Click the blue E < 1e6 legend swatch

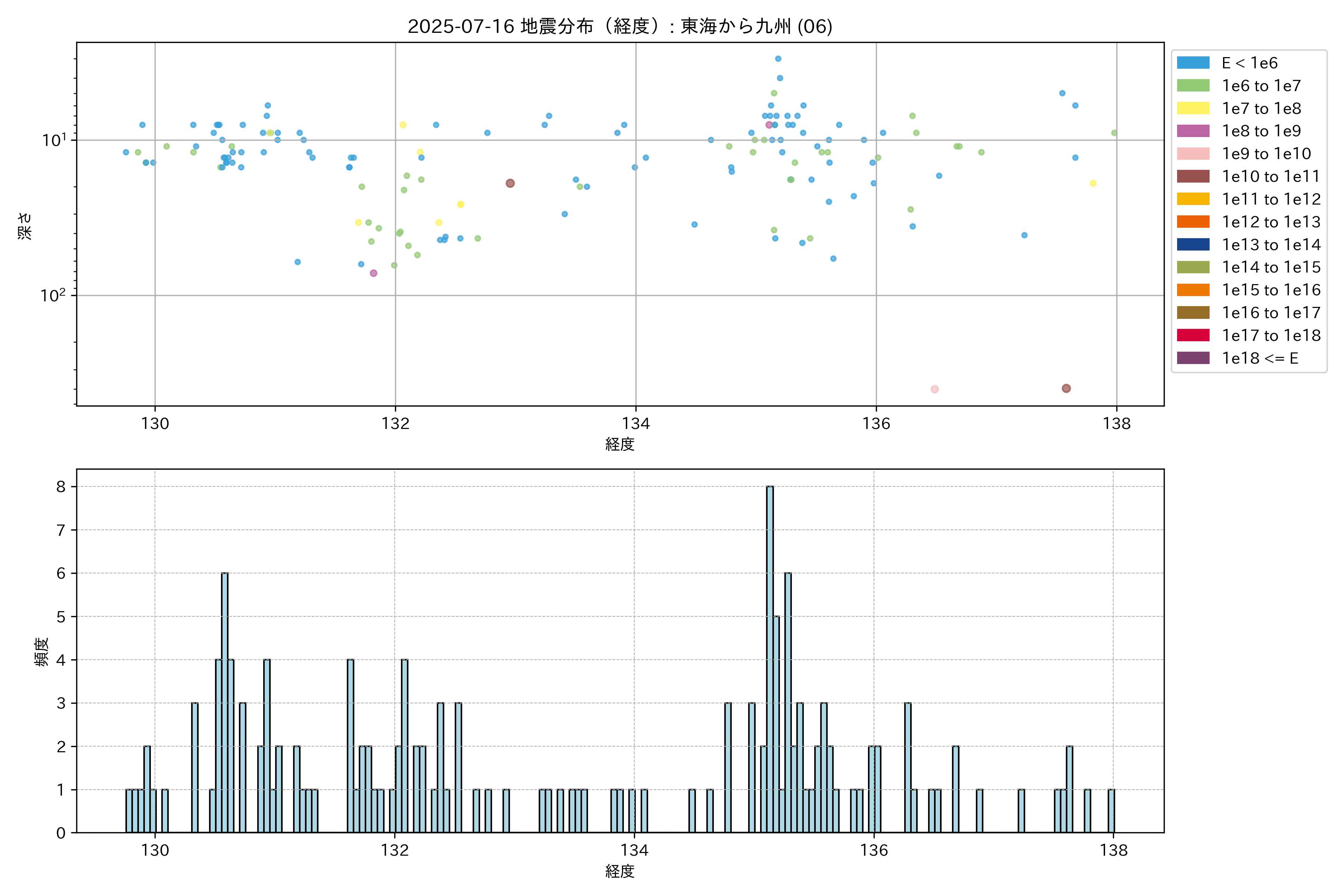click(x=1192, y=63)
